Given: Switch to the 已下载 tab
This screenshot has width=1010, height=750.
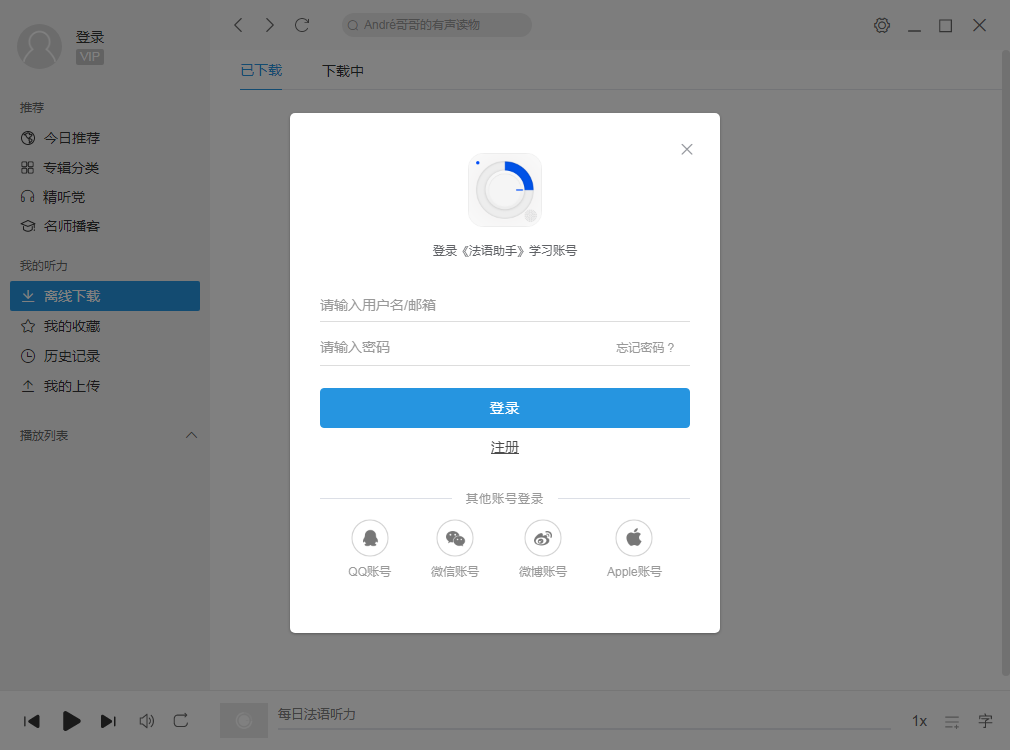Looking at the screenshot, I should 260,72.
